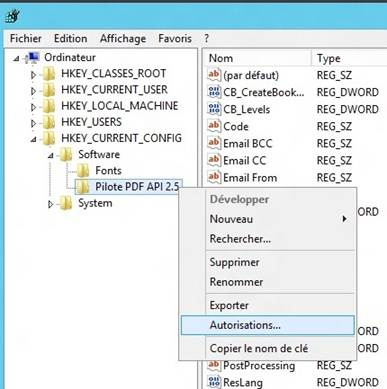387x389 pixels.
Task: Open the Edition menu
Action: [70, 39]
